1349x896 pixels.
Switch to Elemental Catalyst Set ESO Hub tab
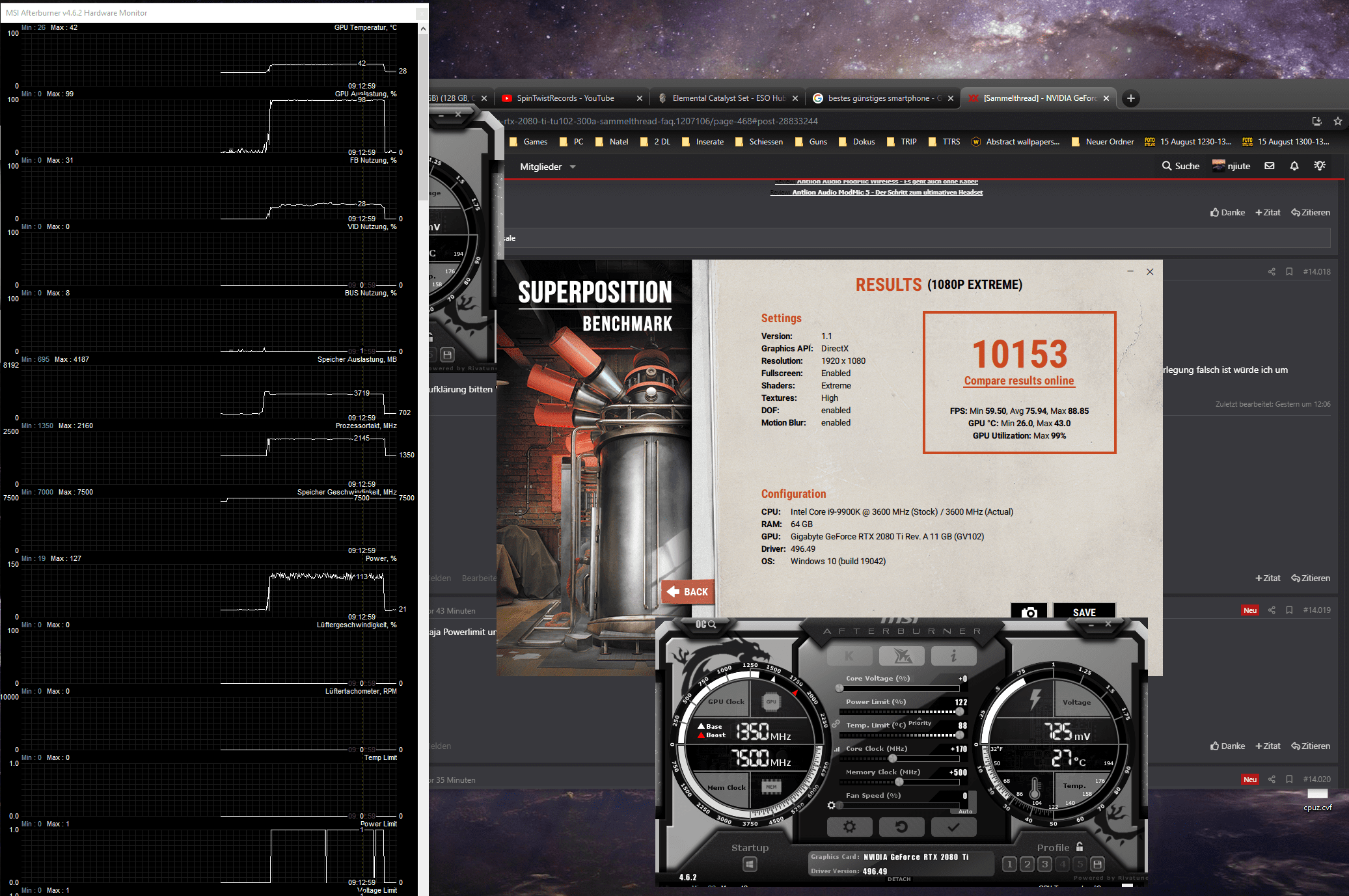tap(729, 98)
